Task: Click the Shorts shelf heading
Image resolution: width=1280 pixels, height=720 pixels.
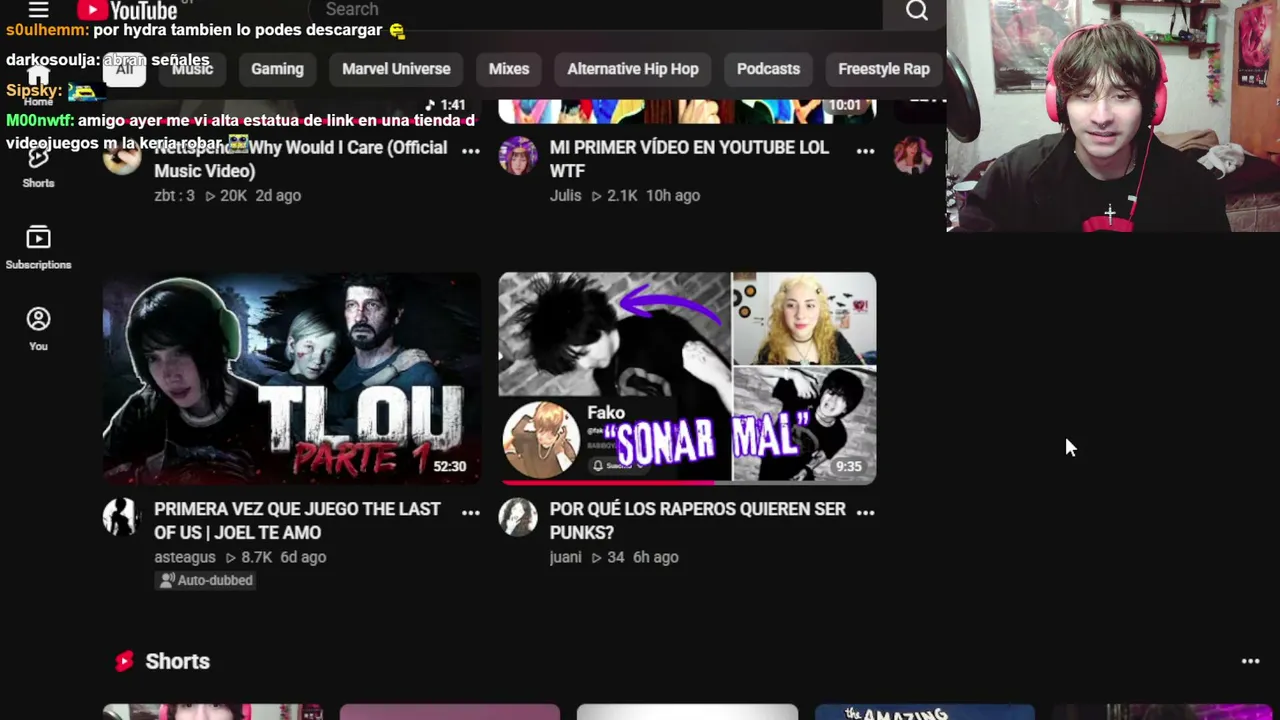Action: 177,661
